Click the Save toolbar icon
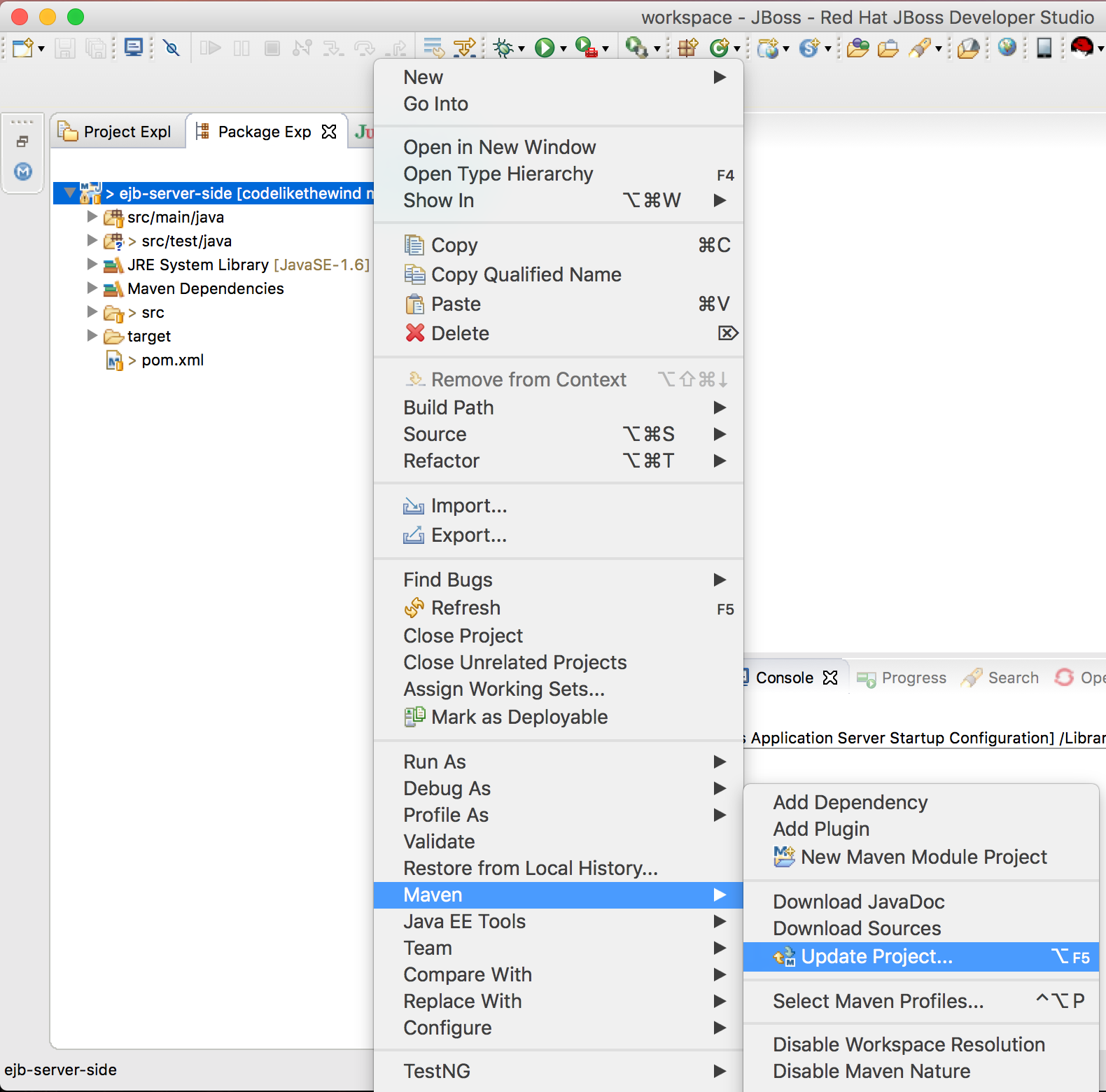This screenshot has height=1092, width=1106. pos(65,48)
